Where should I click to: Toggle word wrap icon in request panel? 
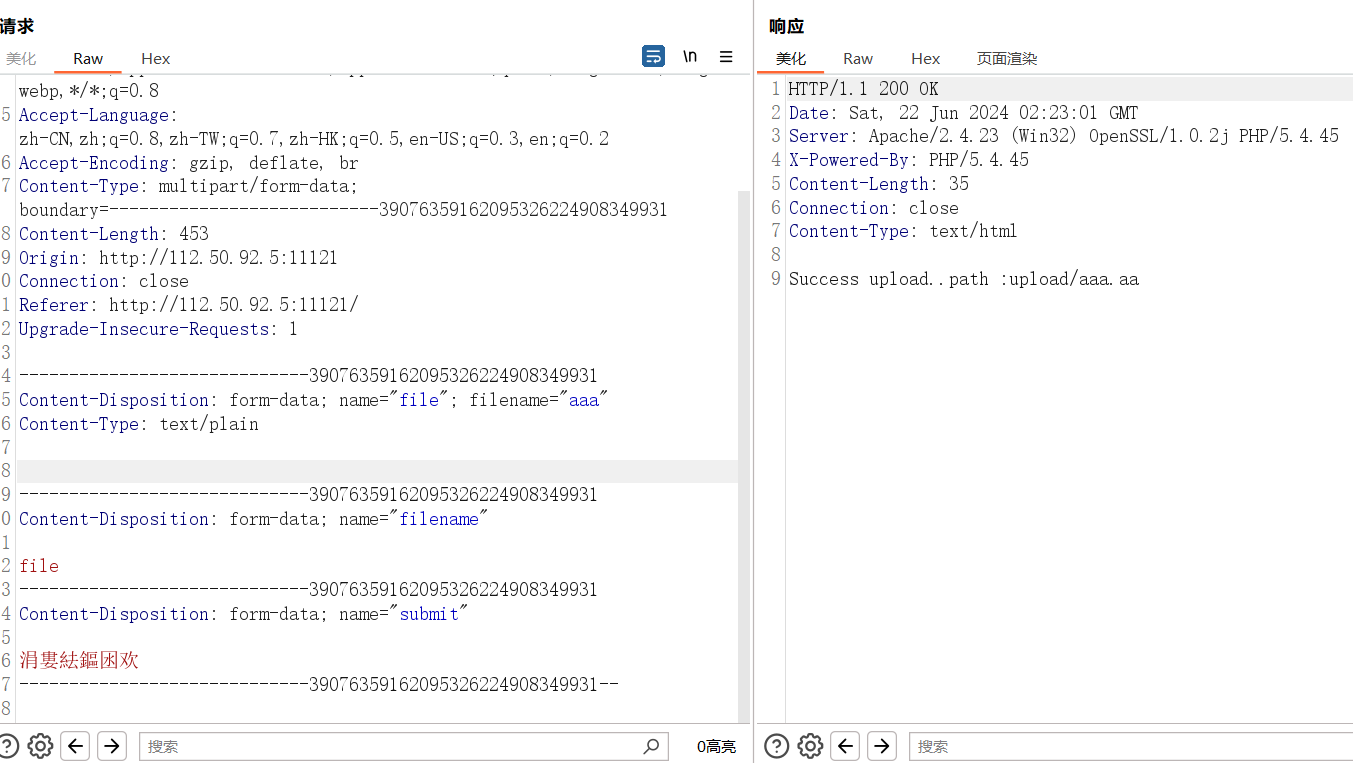click(x=653, y=57)
